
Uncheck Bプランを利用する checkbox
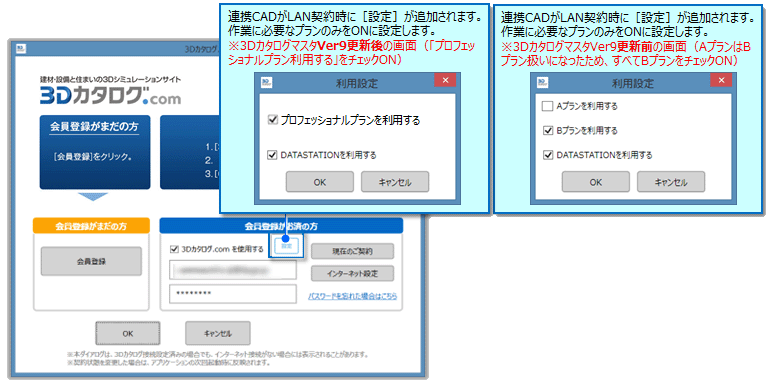pos(547,131)
